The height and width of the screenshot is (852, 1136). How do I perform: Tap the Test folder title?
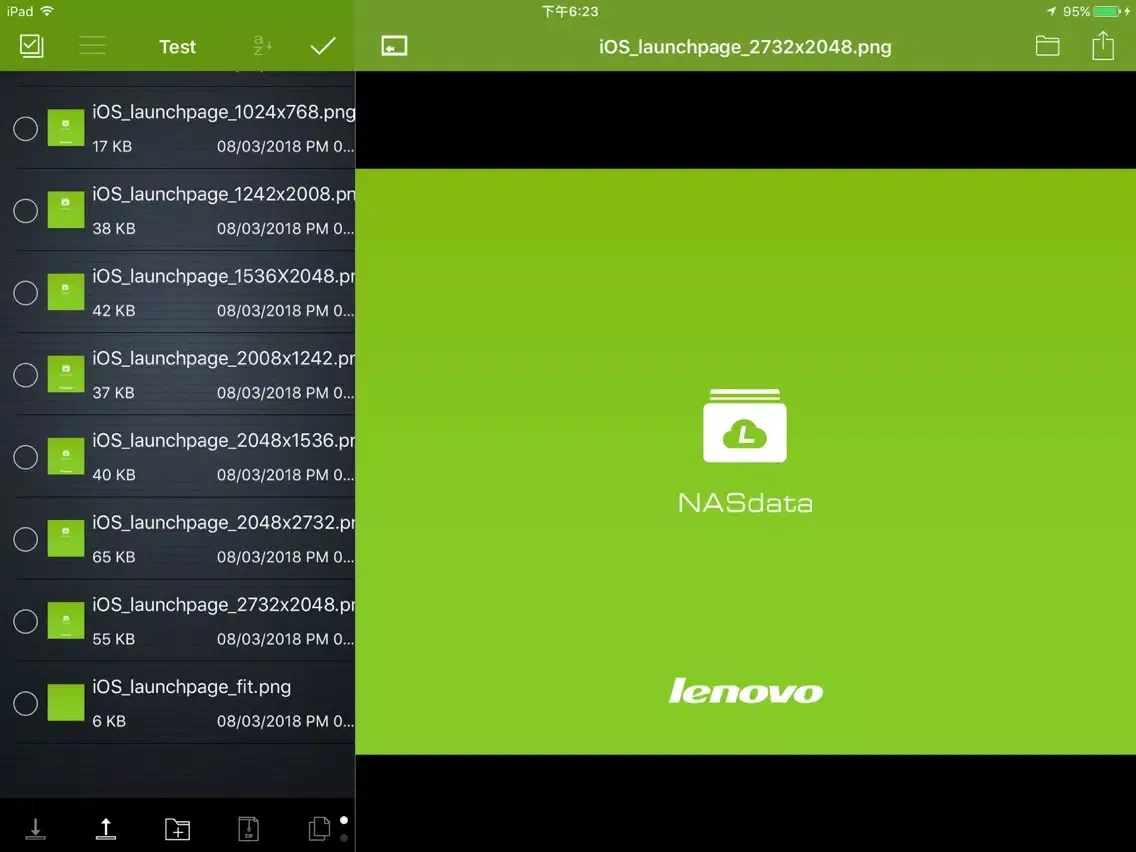(178, 47)
